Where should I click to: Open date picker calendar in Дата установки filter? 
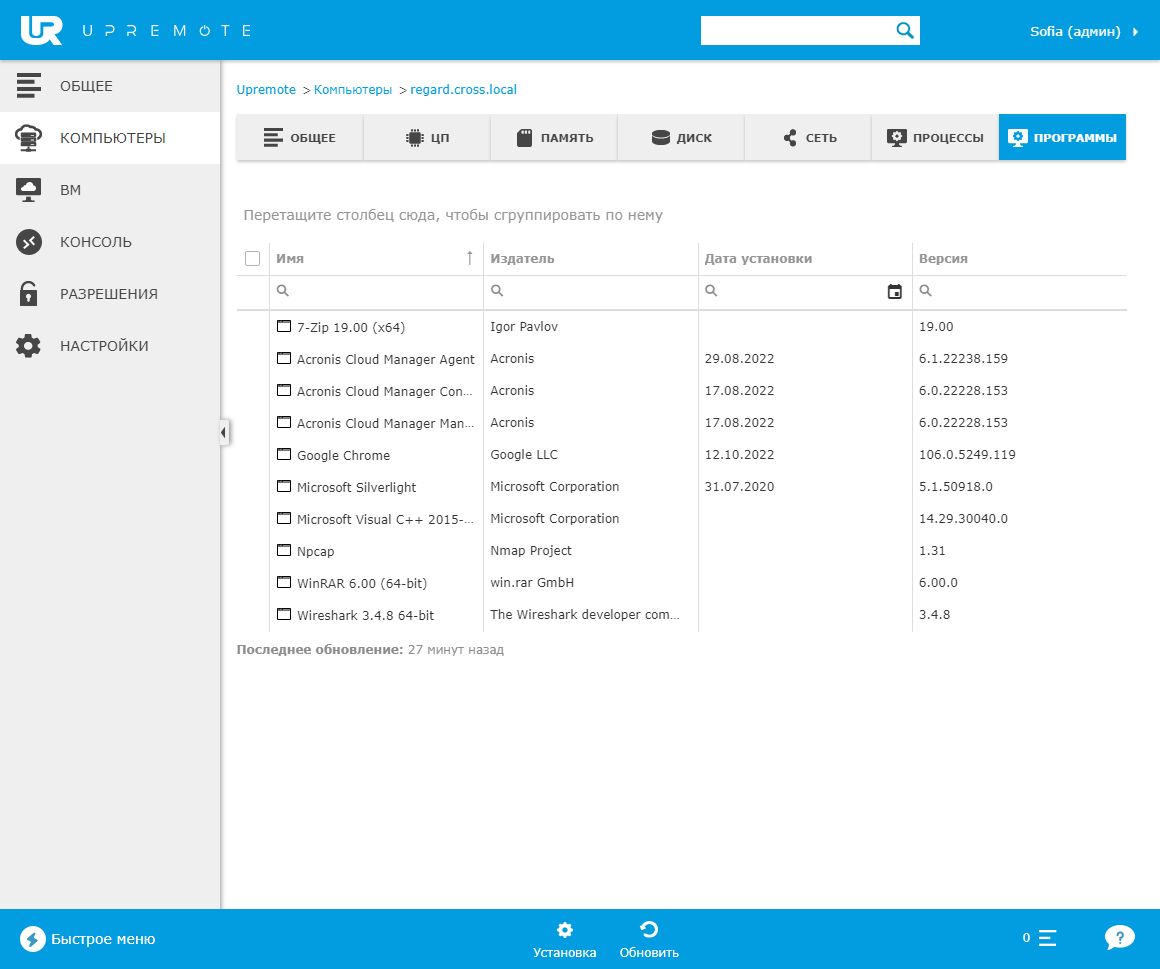tap(894, 291)
